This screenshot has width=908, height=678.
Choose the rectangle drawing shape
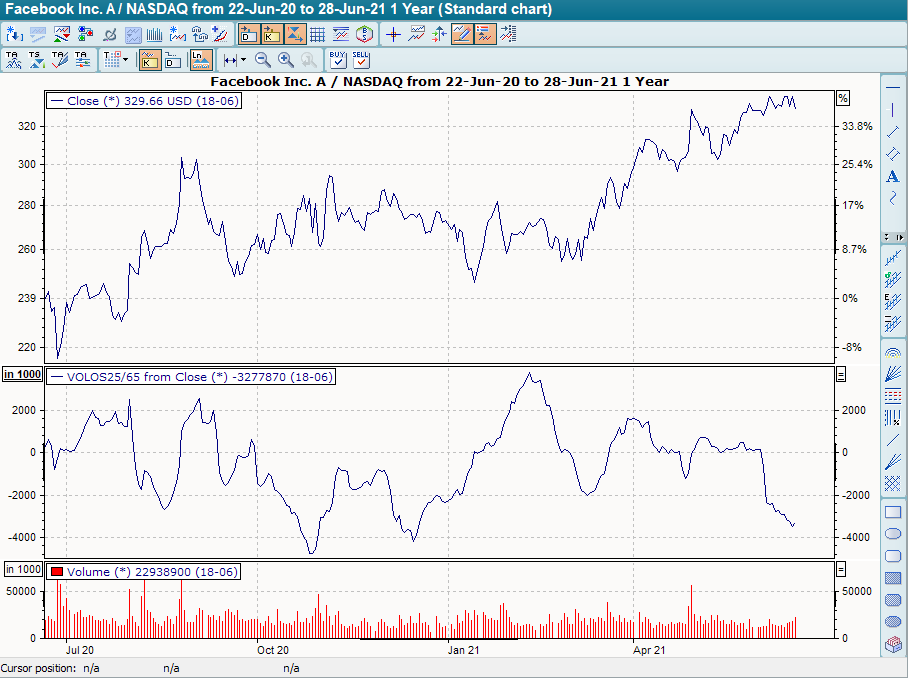click(893, 513)
